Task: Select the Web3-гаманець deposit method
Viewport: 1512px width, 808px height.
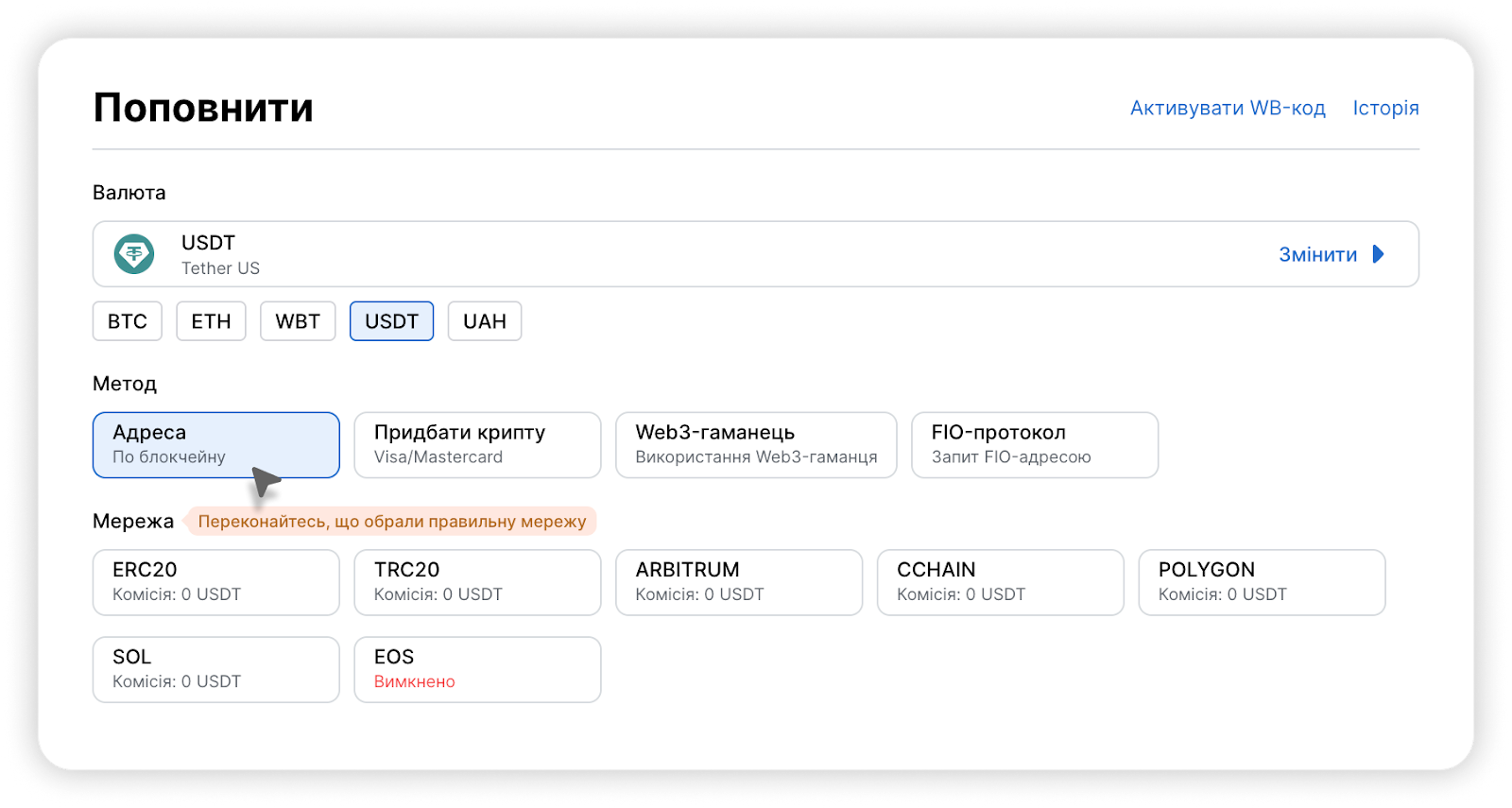Action: [x=756, y=444]
